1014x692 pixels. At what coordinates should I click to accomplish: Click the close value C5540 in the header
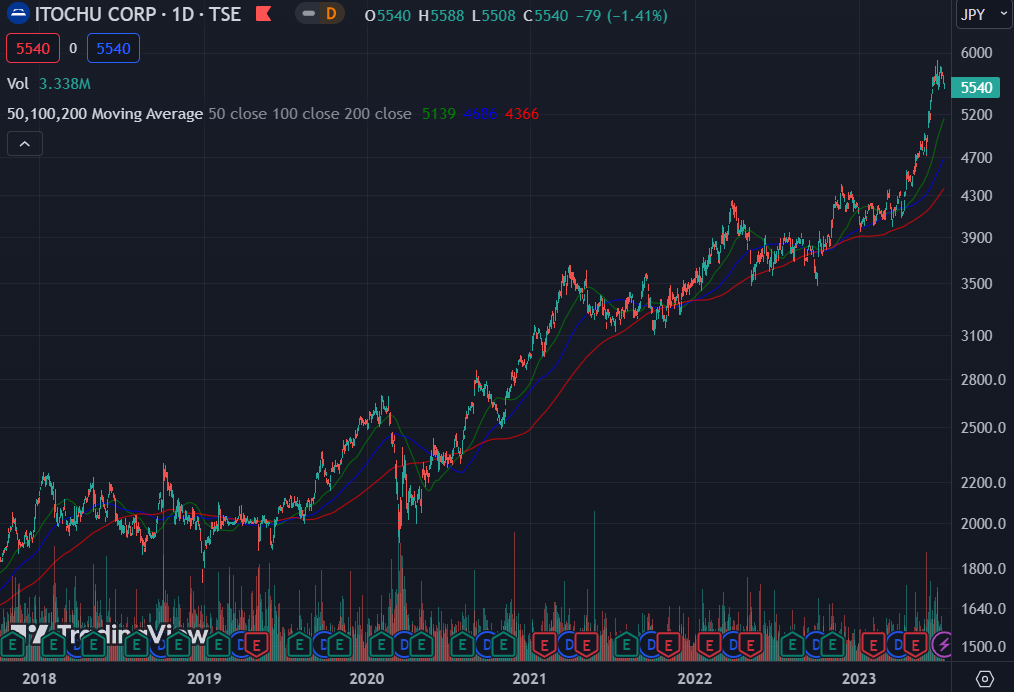click(545, 16)
